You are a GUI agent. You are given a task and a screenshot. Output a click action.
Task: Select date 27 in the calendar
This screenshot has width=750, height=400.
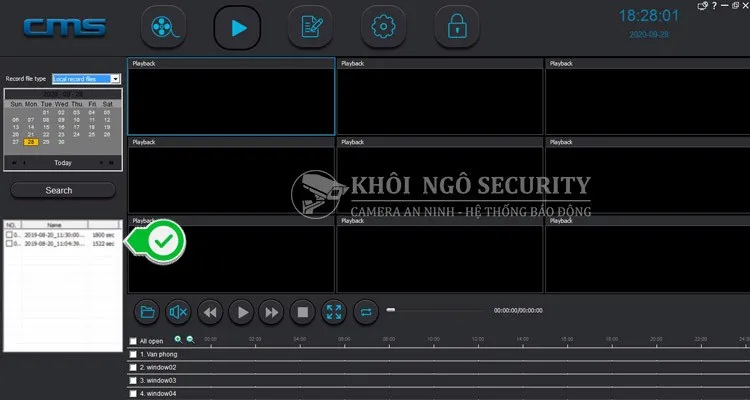point(16,142)
